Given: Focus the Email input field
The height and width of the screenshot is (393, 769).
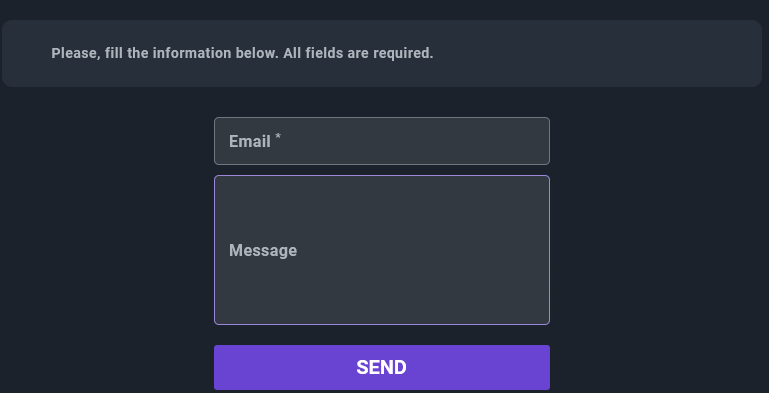Looking at the screenshot, I should pyautogui.click(x=382, y=141).
